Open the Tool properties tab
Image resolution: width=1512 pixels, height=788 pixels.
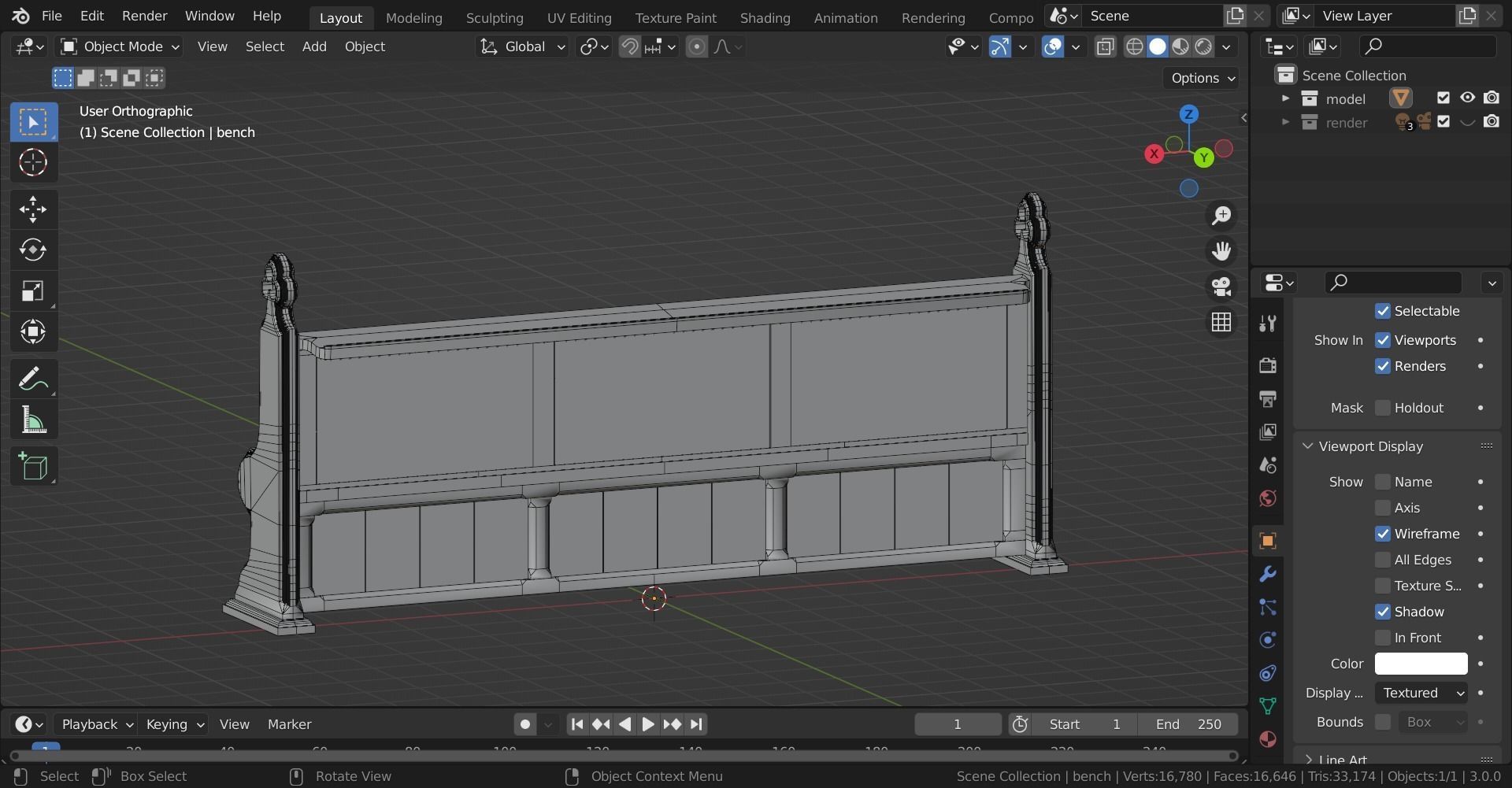coord(1268,324)
